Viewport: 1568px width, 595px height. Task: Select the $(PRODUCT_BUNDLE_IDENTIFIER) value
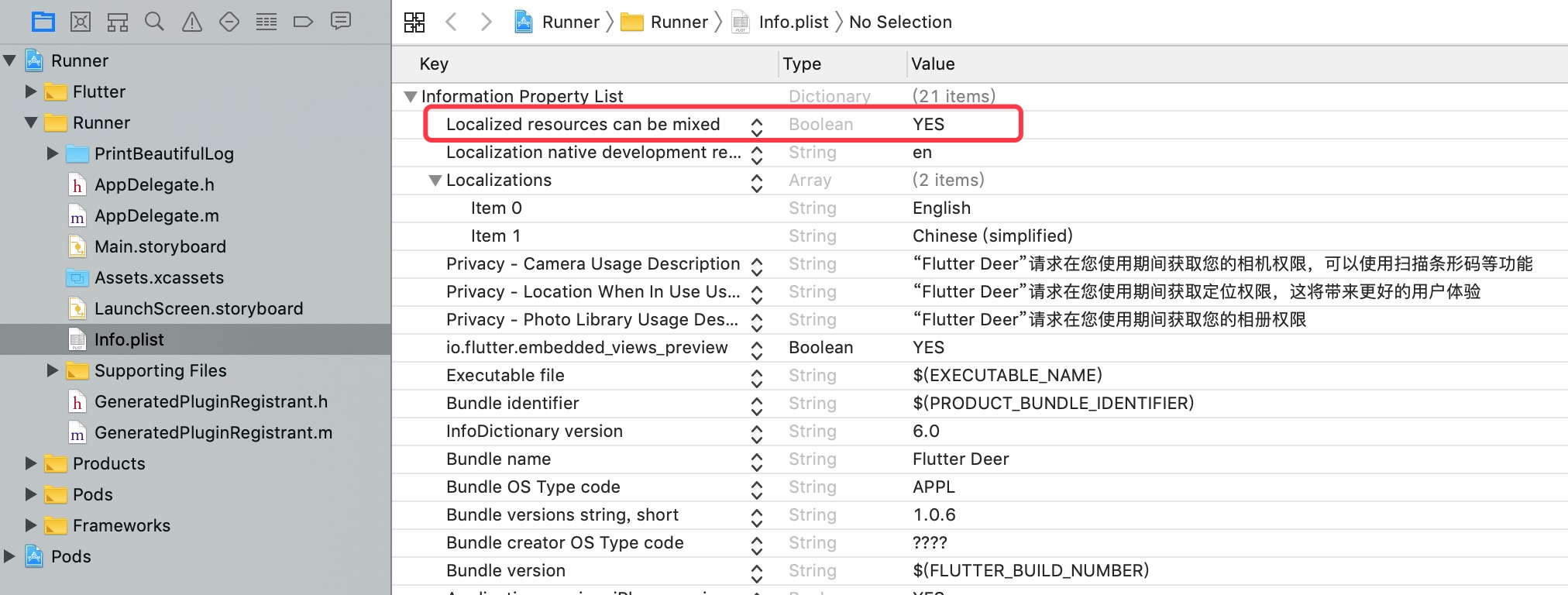click(x=1053, y=403)
